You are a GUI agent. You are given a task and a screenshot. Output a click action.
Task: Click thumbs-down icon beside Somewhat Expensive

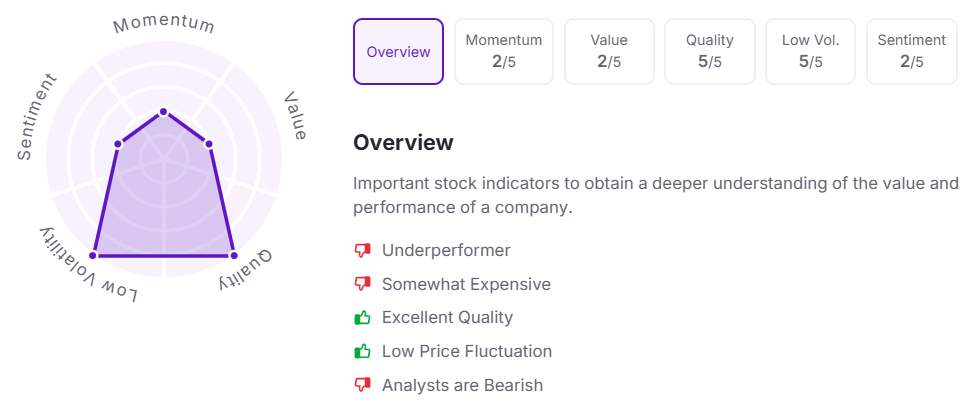click(x=362, y=284)
